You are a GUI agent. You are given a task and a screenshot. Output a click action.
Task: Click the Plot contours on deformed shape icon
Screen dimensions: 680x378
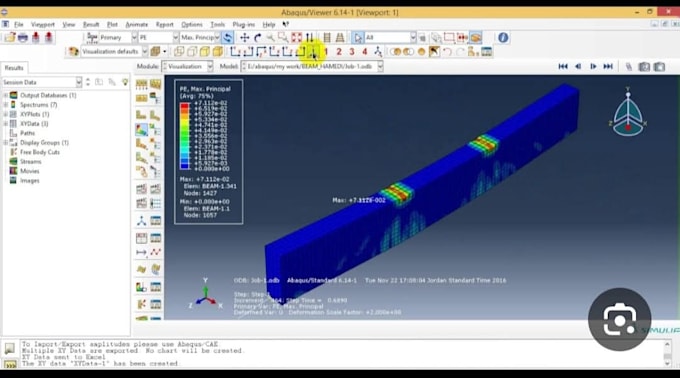click(141, 129)
